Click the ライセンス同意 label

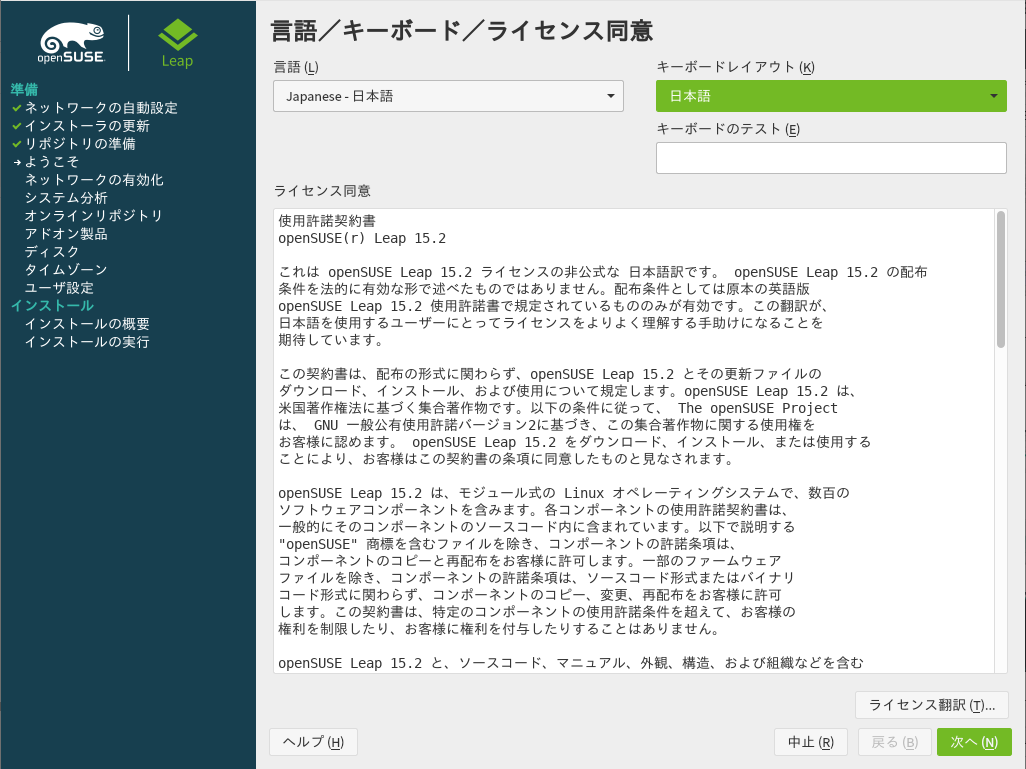pyautogui.click(x=322, y=190)
